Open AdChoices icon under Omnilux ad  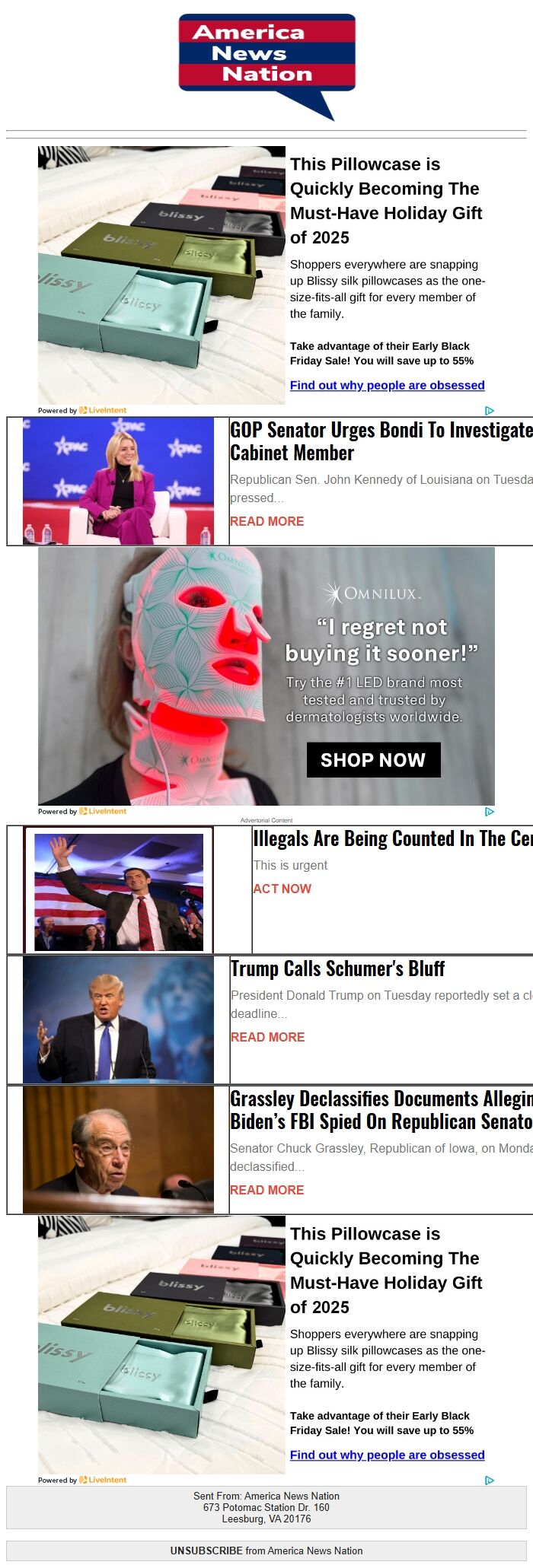(490, 812)
